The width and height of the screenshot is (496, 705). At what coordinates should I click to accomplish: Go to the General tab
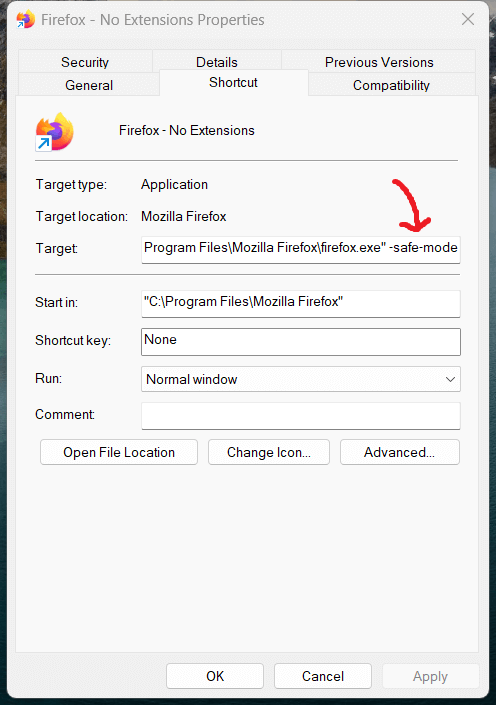coord(89,85)
